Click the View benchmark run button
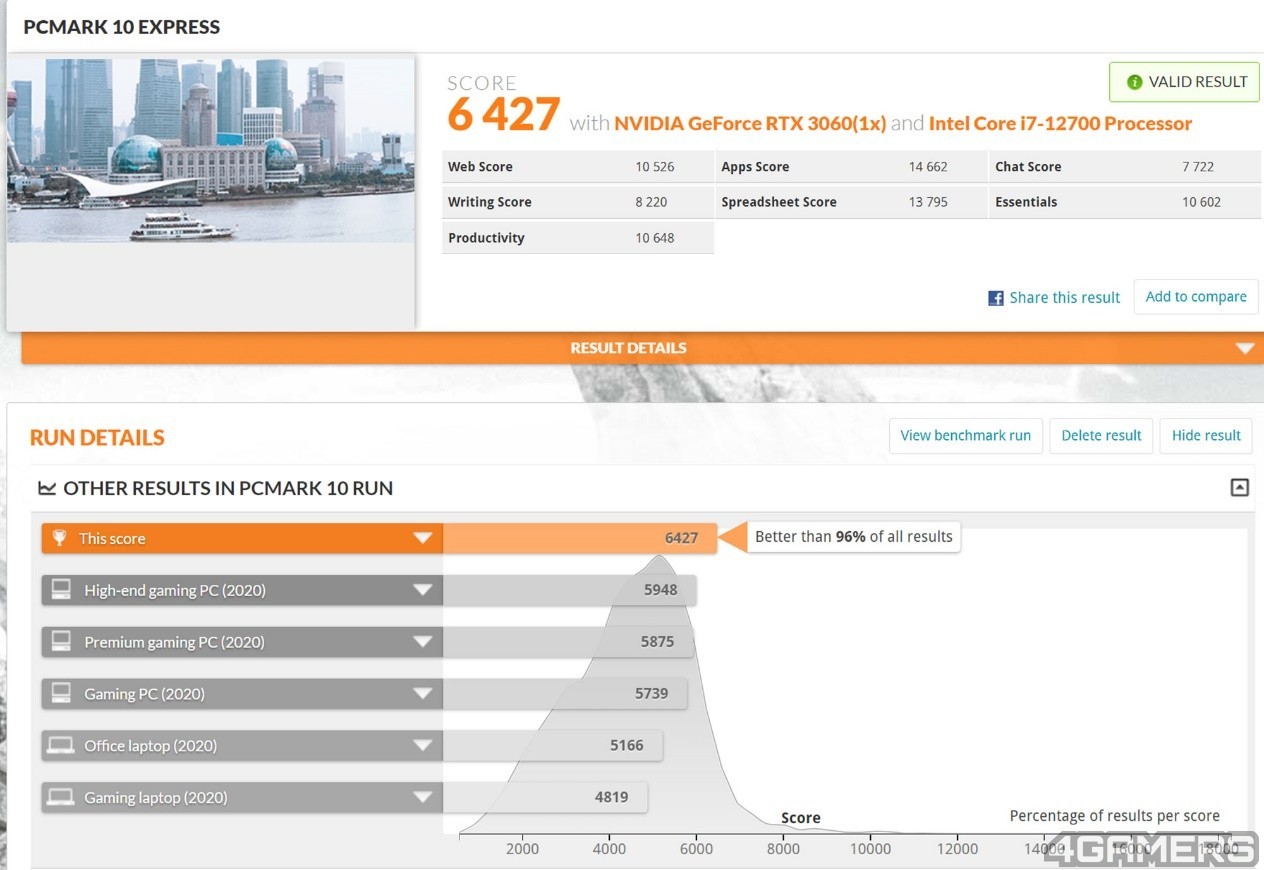 [965, 435]
